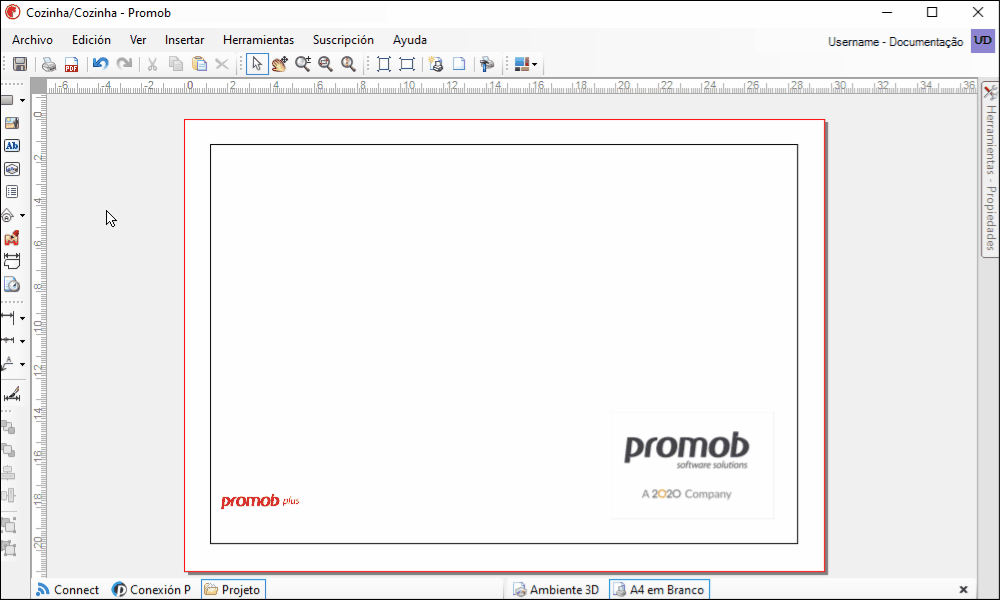This screenshot has height=600, width=1000.
Task: Click the printer icon to print
Action: 48,64
